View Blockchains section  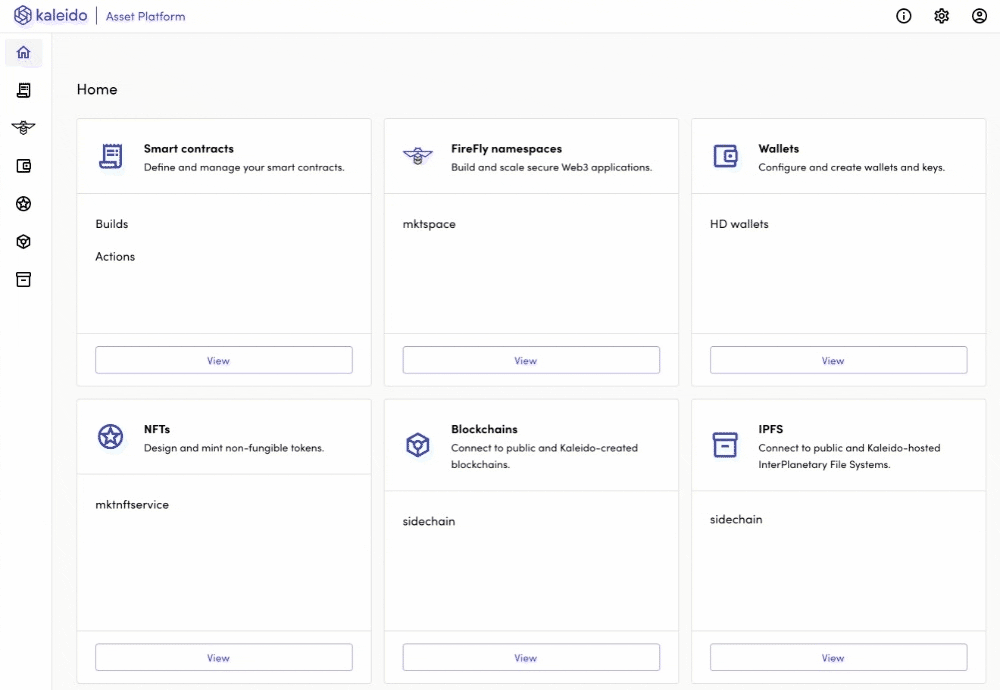pos(531,657)
